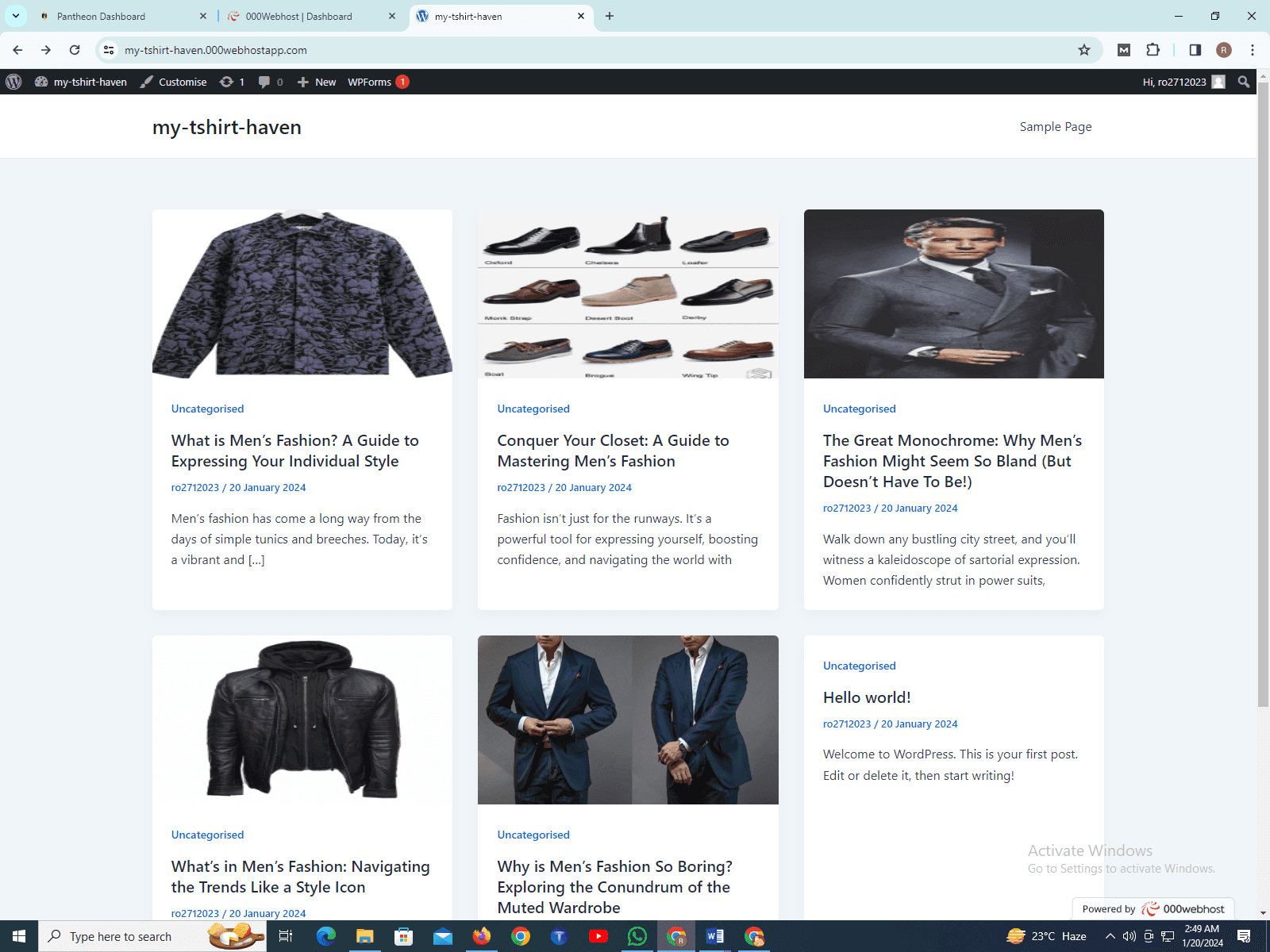Open the black leather jacket thumbnail
Image resolution: width=1270 pixels, height=952 pixels.
302,720
